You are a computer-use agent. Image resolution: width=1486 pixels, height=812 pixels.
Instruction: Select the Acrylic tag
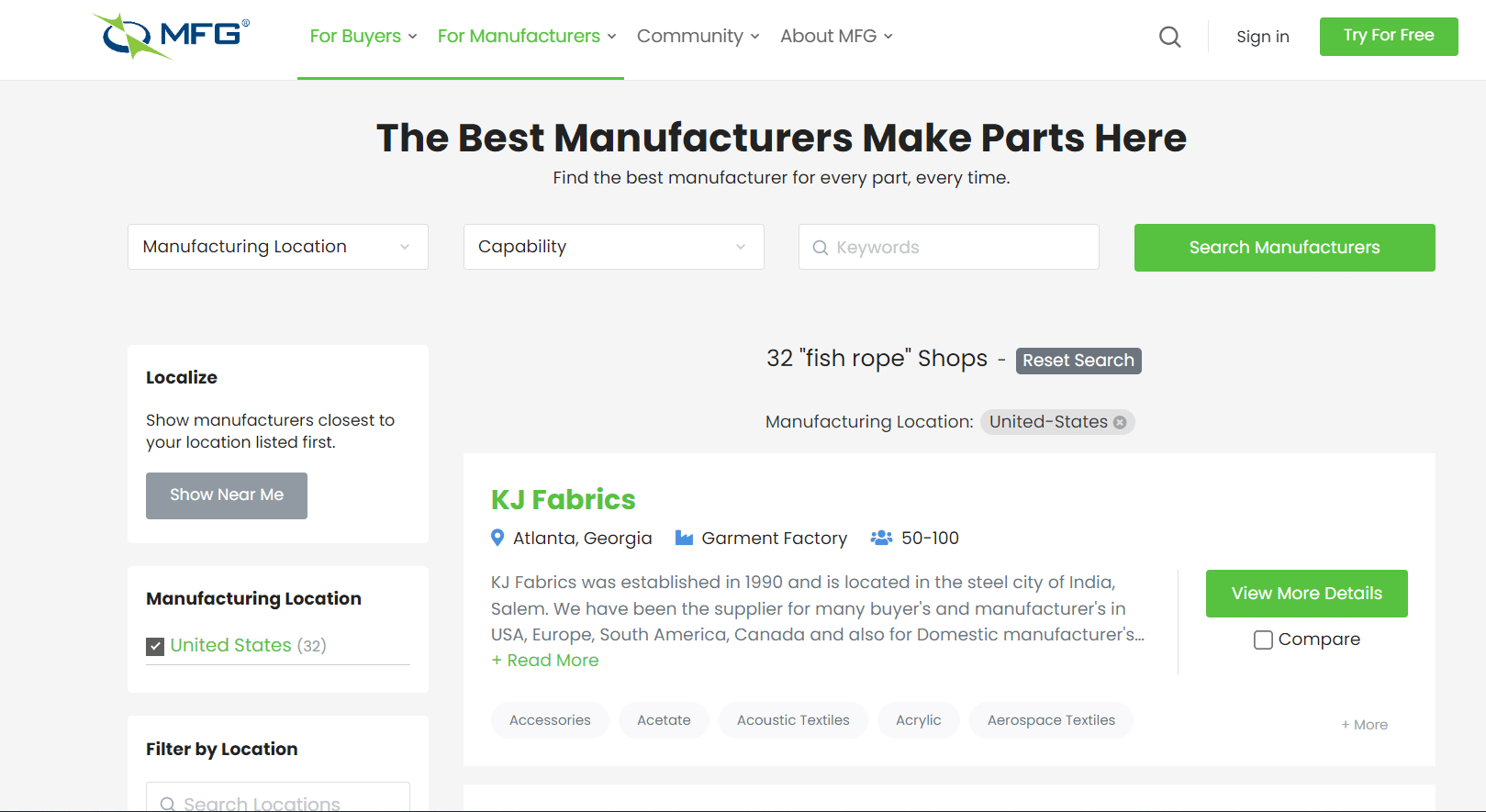click(919, 720)
